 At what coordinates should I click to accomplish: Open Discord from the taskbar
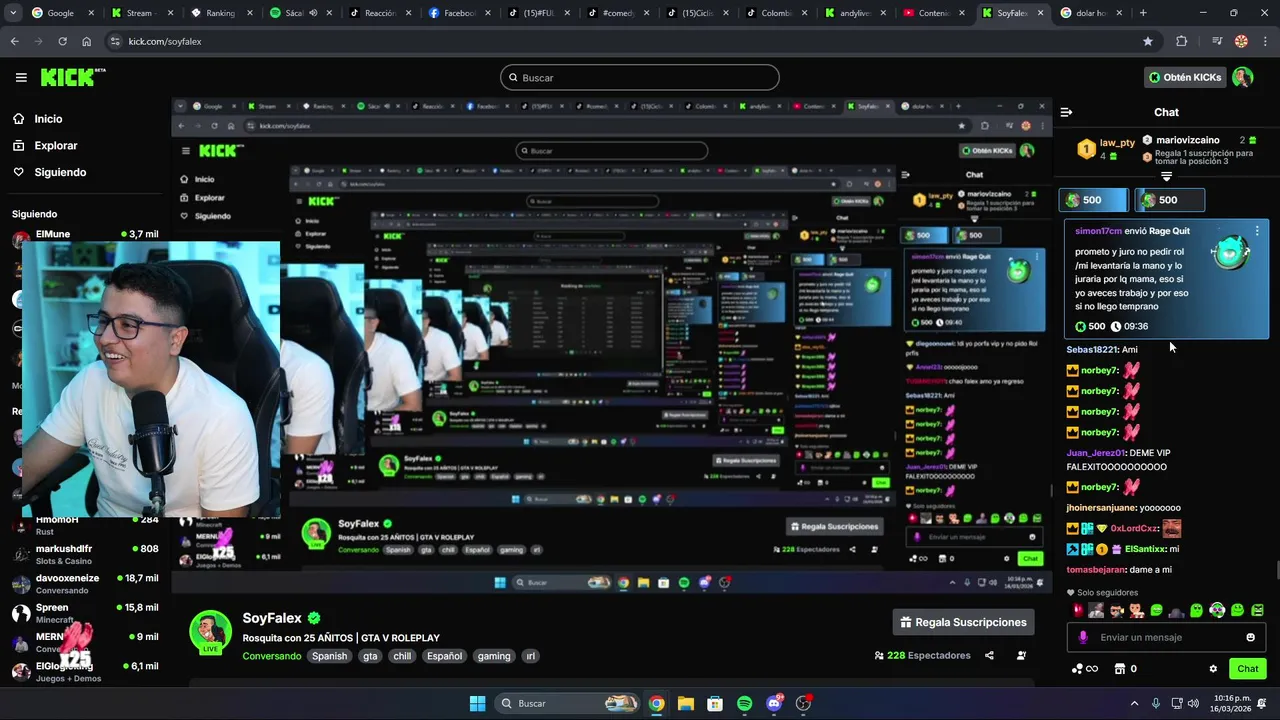pyautogui.click(x=774, y=704)
